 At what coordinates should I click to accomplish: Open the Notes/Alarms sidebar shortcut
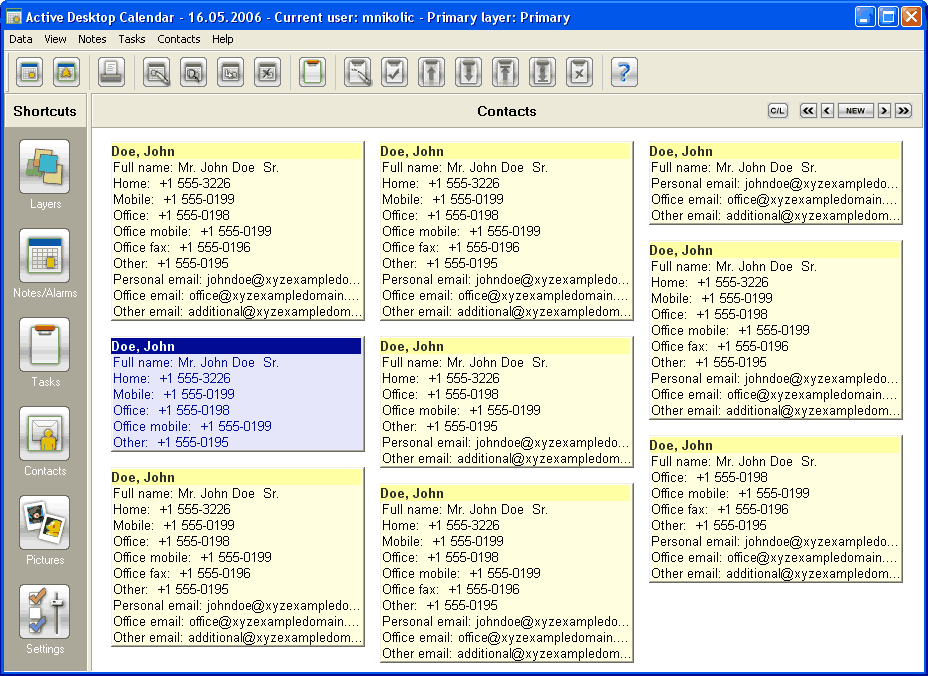[44, 256]
